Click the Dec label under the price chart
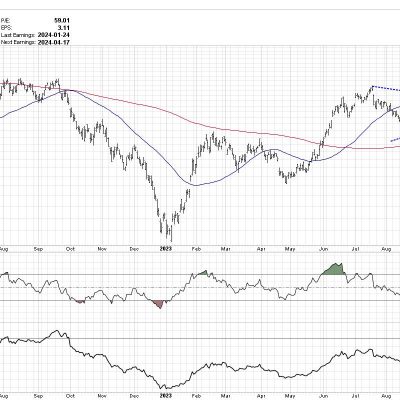The width and height of the screenshot is (400, 400). [x=134, y=249]
